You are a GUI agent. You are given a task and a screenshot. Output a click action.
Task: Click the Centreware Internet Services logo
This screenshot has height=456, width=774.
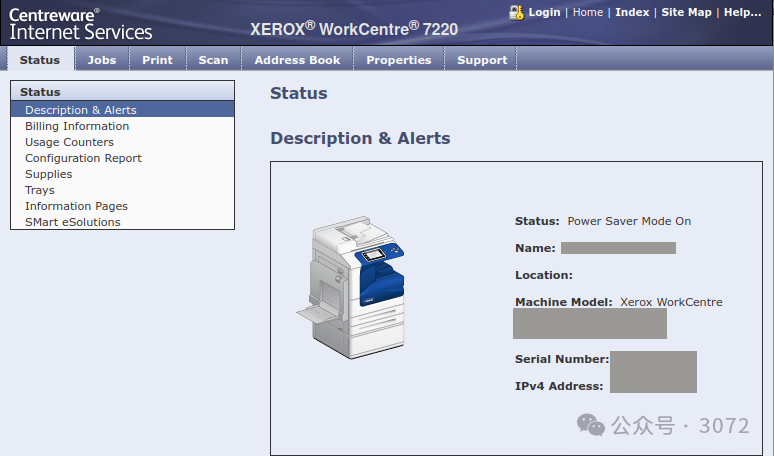coord(80,24)
